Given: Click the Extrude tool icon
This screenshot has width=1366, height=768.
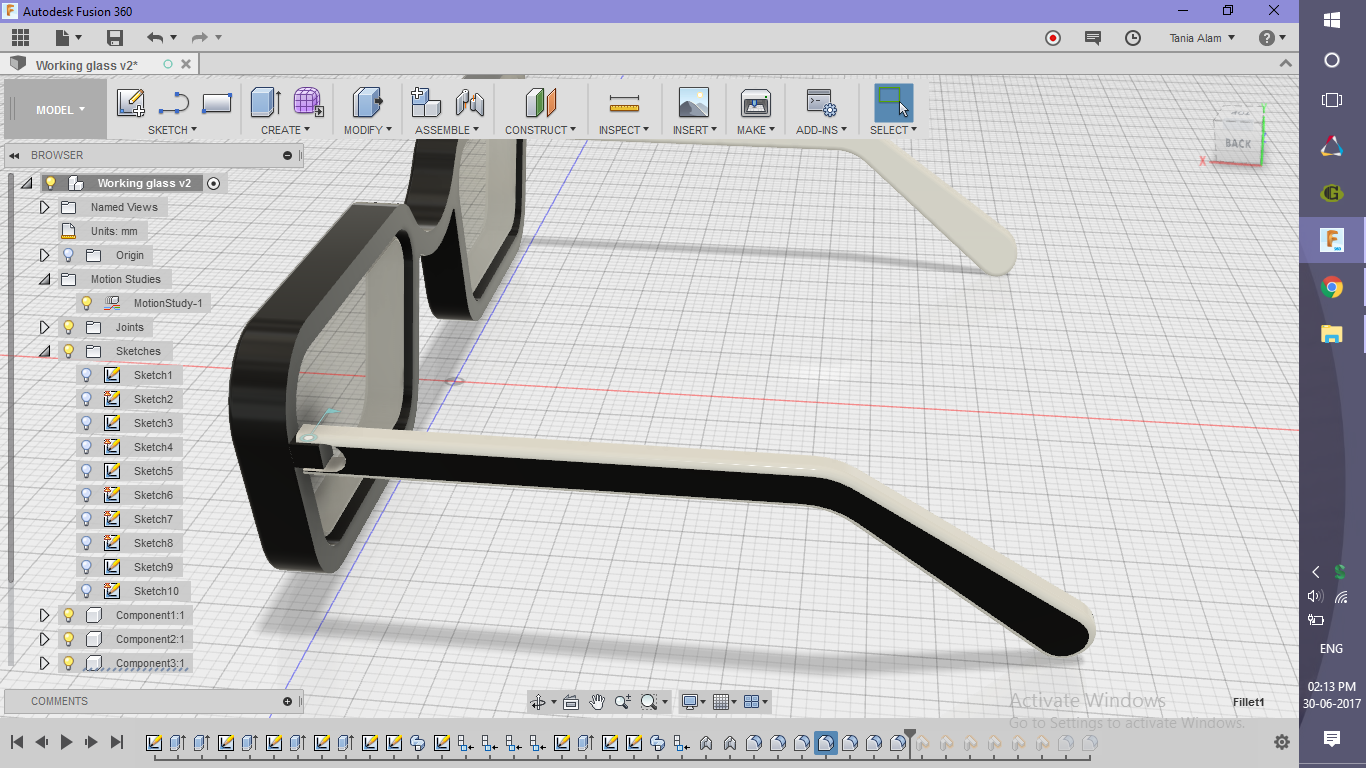Looking at the screenshot, I should (x=265, y=102).
